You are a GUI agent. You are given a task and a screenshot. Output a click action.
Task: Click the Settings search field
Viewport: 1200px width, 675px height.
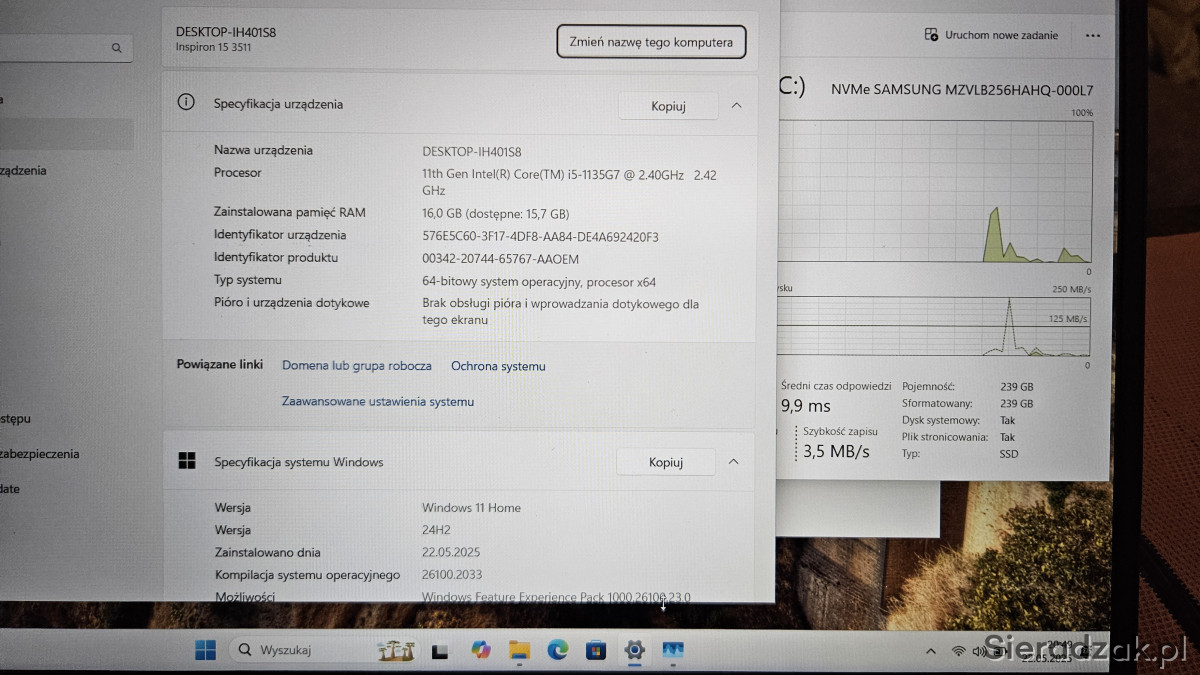(x=66, y=48)
